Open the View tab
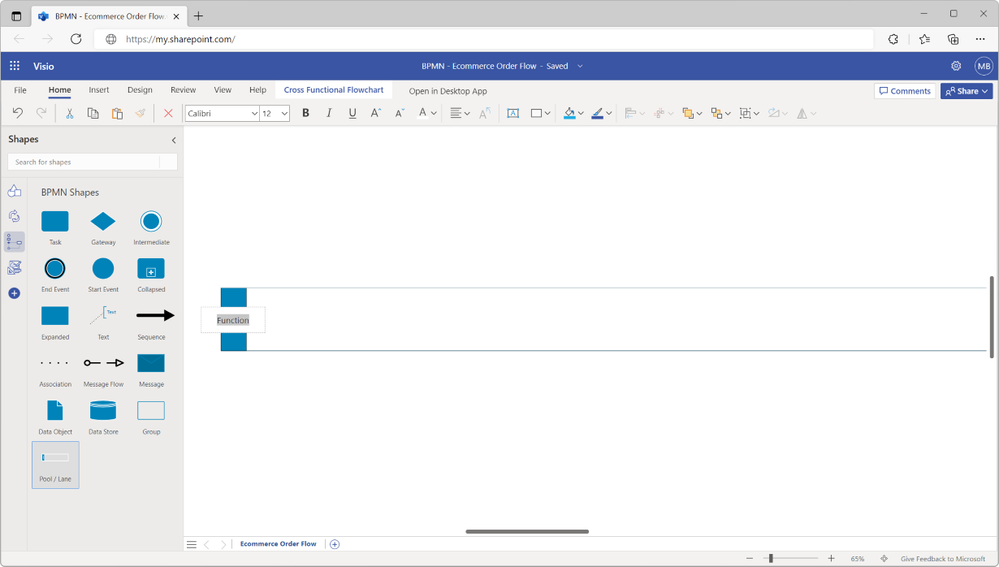Screen dimensions: 999x567 click(x=222, y=90)
